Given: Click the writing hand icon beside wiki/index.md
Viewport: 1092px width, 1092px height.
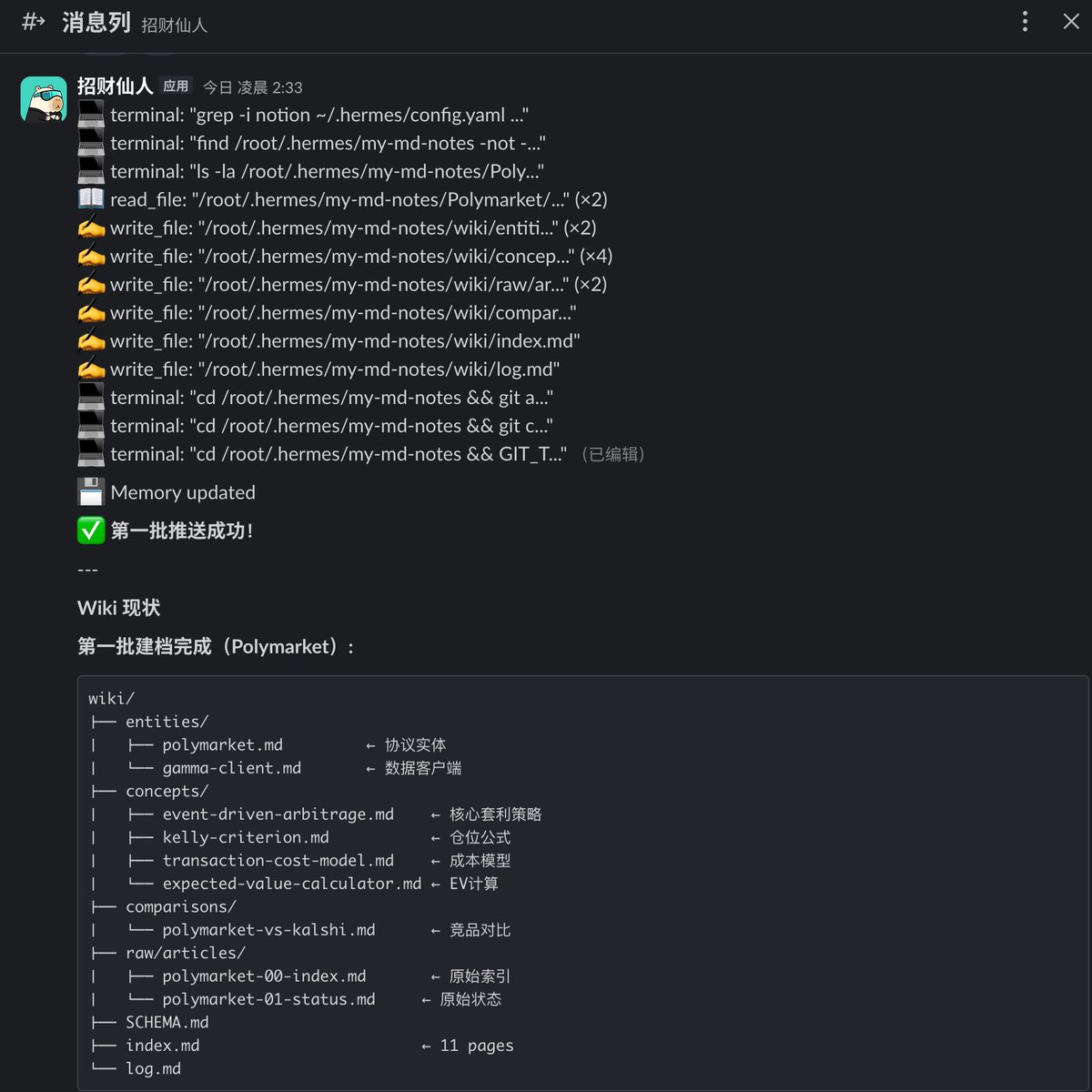Looking at the screenshot, I should click(x=91, y=340).
